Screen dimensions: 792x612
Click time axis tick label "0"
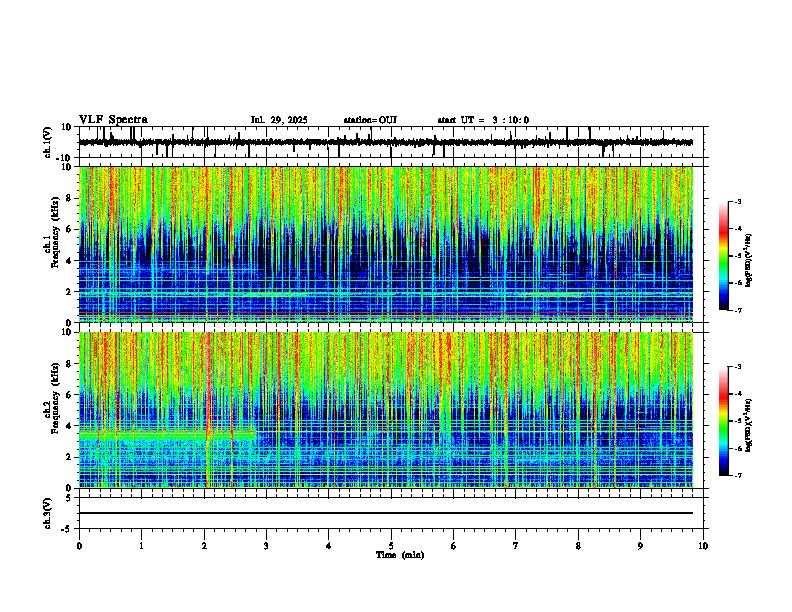click(79, 546)
